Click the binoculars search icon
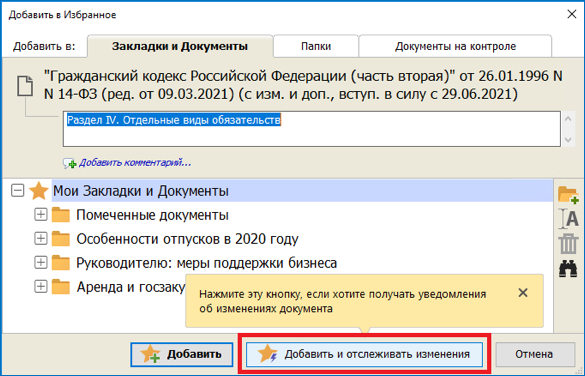This screenshot has height=376, width=585. point(568,269)
